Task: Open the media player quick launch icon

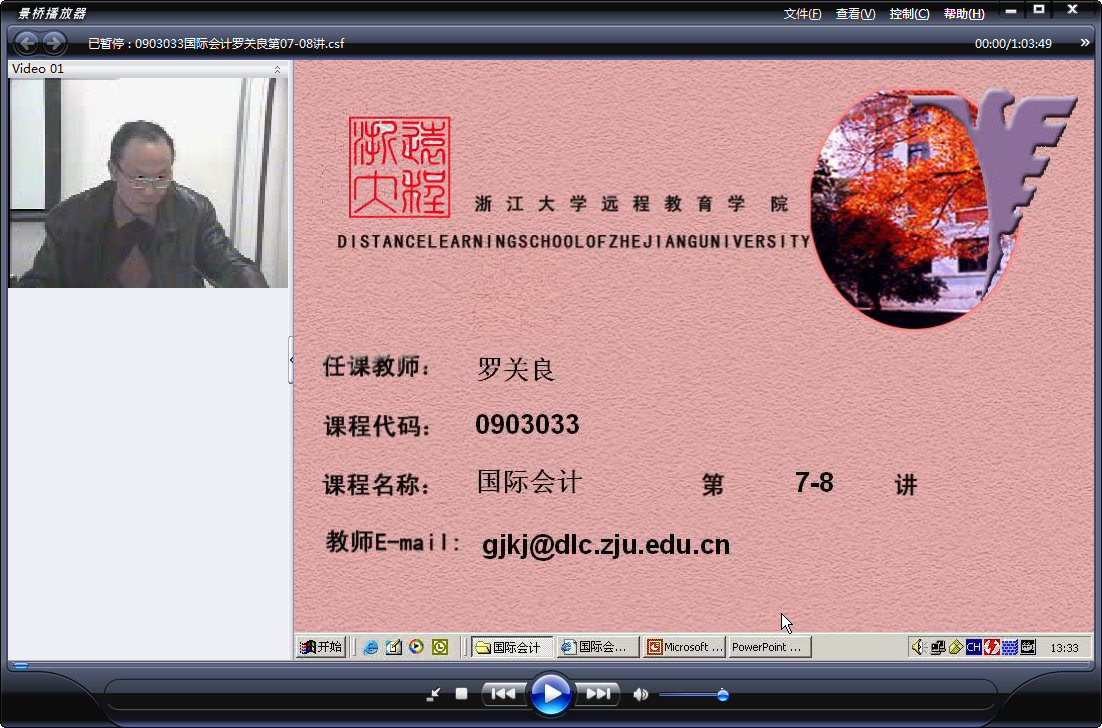Action: point(417,646)
